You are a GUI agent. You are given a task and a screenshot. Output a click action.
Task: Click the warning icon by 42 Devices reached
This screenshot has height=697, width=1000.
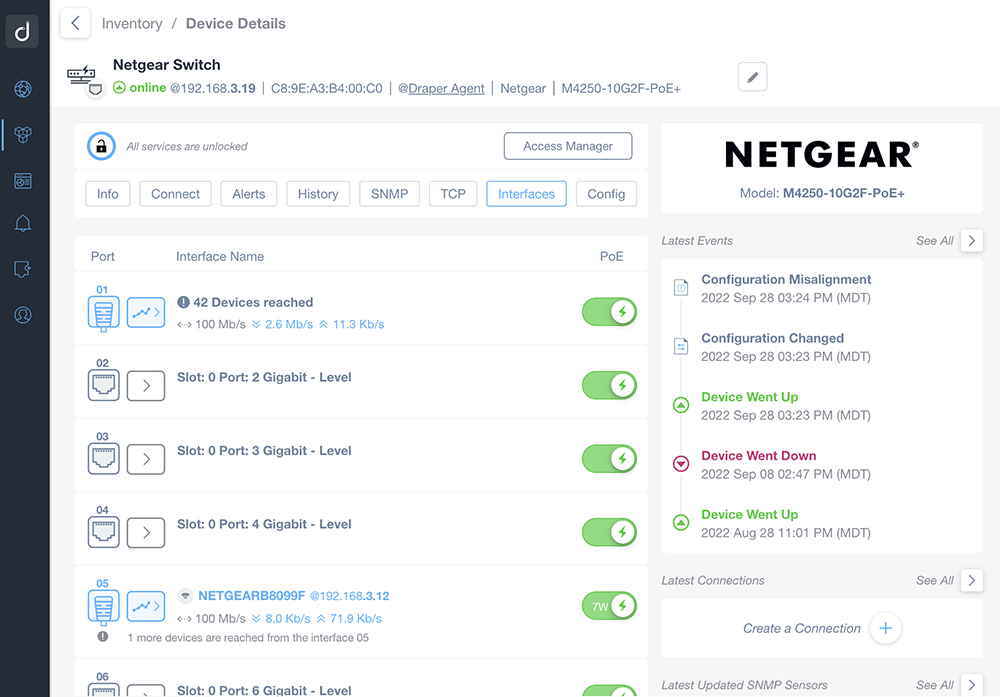coord(184,302)
